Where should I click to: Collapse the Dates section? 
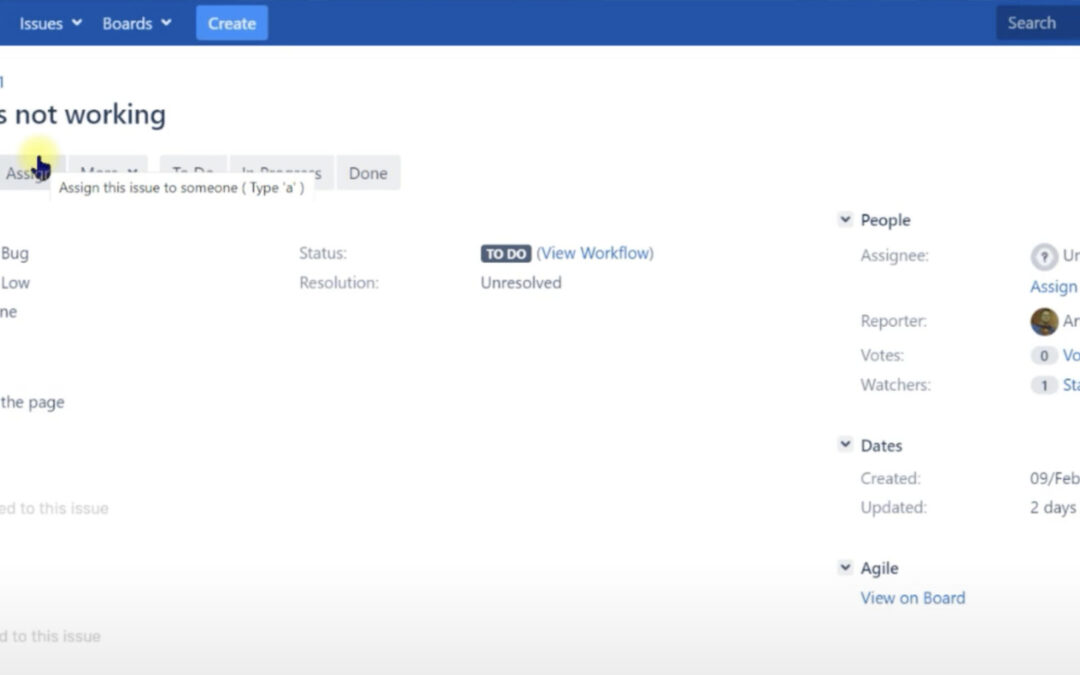point(846,446)
